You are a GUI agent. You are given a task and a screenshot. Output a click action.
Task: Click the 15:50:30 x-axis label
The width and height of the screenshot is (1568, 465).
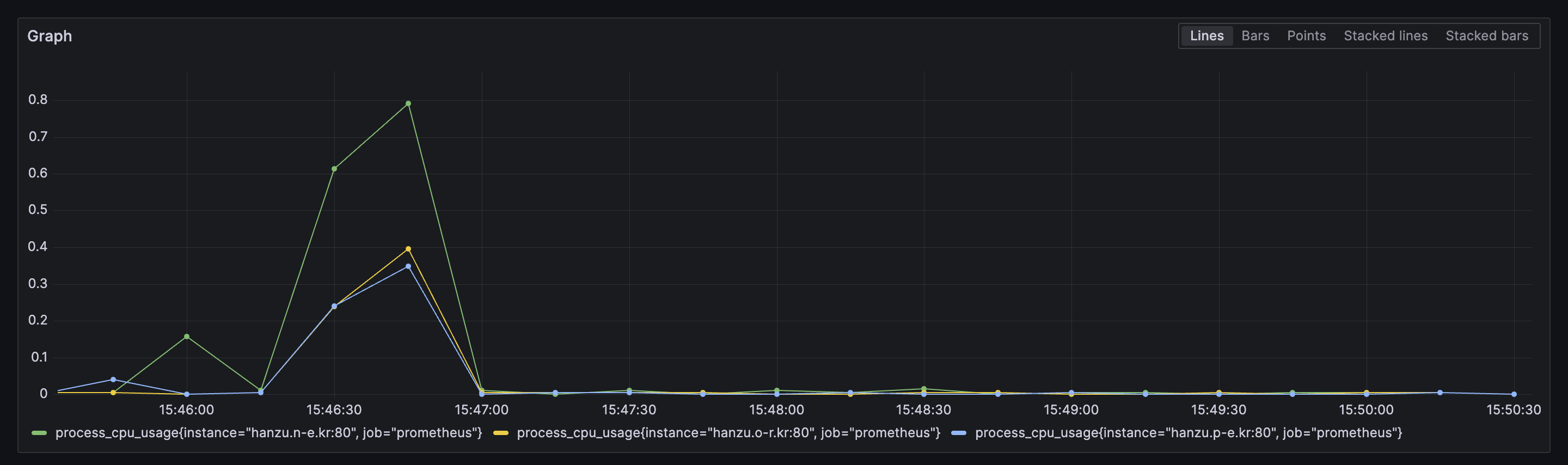tap(1513, 409)
